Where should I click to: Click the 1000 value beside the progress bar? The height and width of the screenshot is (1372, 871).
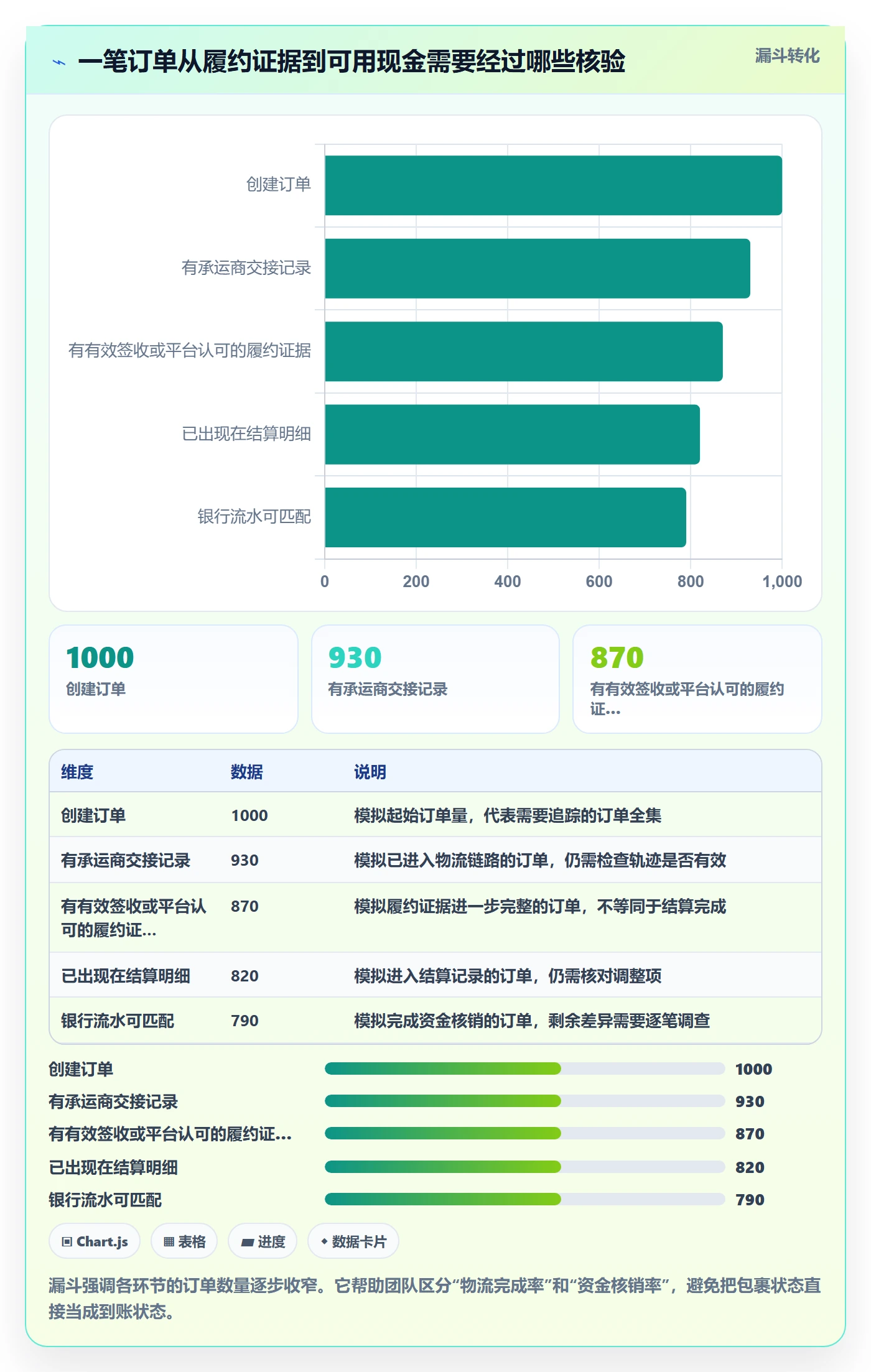pyautogui.click(x=753, y=1069)
